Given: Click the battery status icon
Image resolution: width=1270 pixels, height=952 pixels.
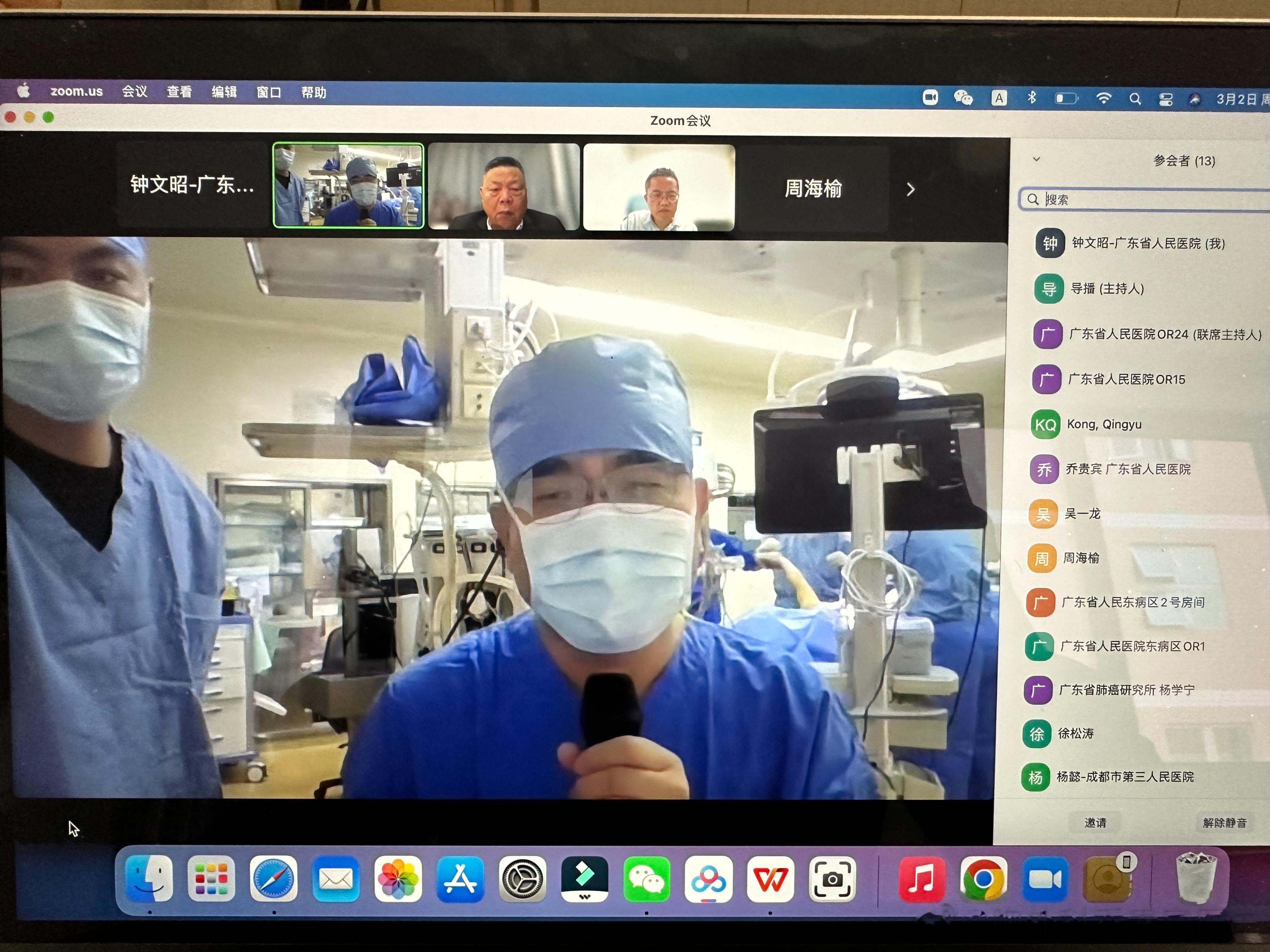Looking at the screenshot, I should pyautogui.click(x=1066, y=99).
